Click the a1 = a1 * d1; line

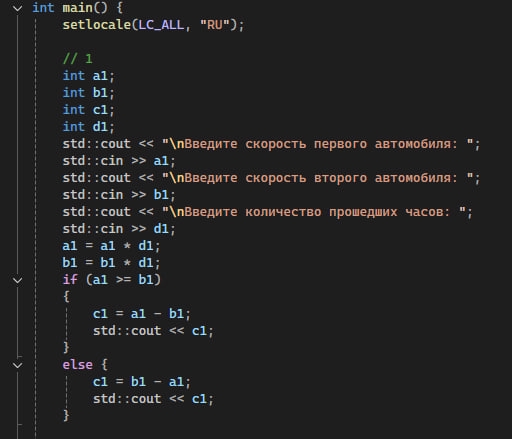click(111, 246)
